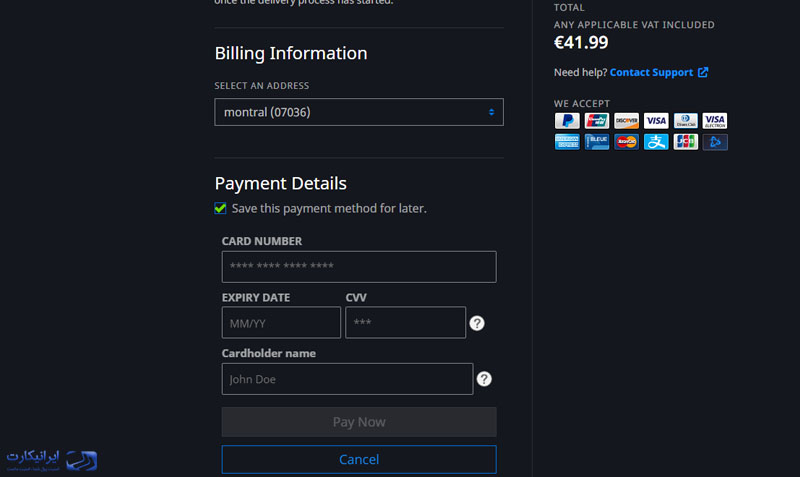Click the PayPal payment icon
Screen dimensions: 800x477
click(x=567, y=121)
